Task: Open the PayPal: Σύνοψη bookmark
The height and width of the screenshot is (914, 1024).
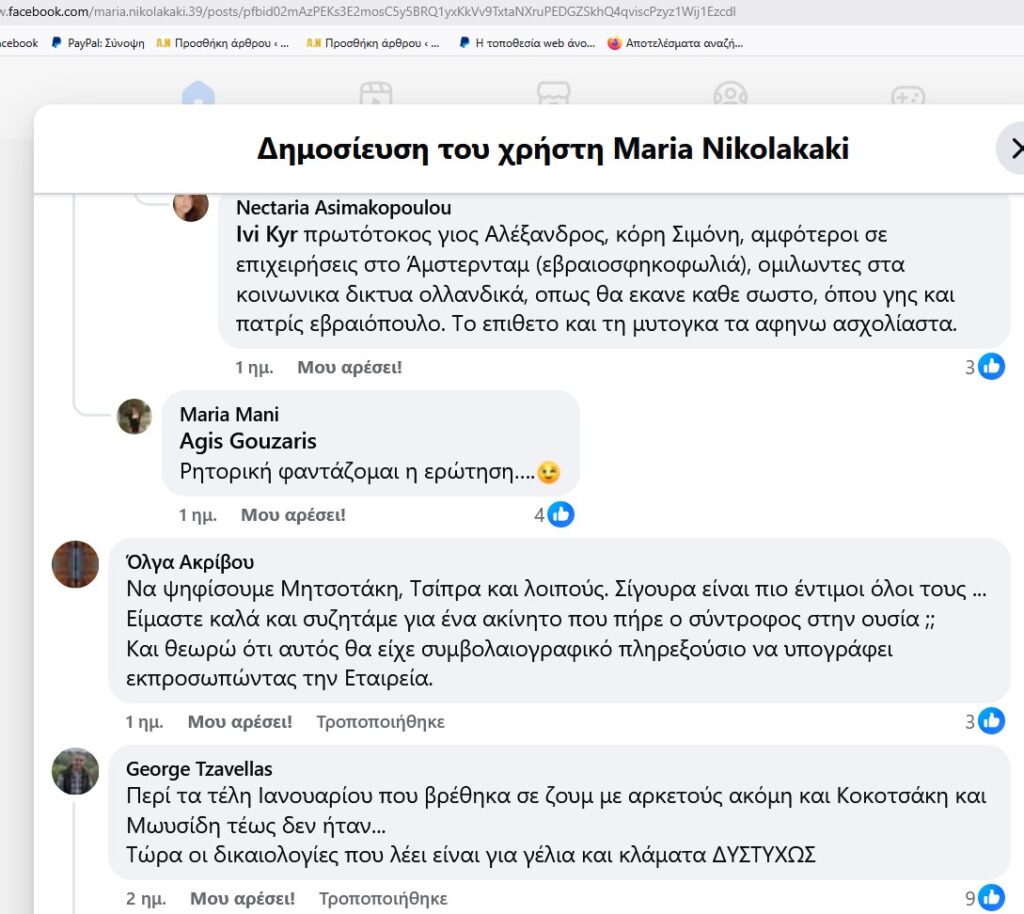Action: pos(98,43)
